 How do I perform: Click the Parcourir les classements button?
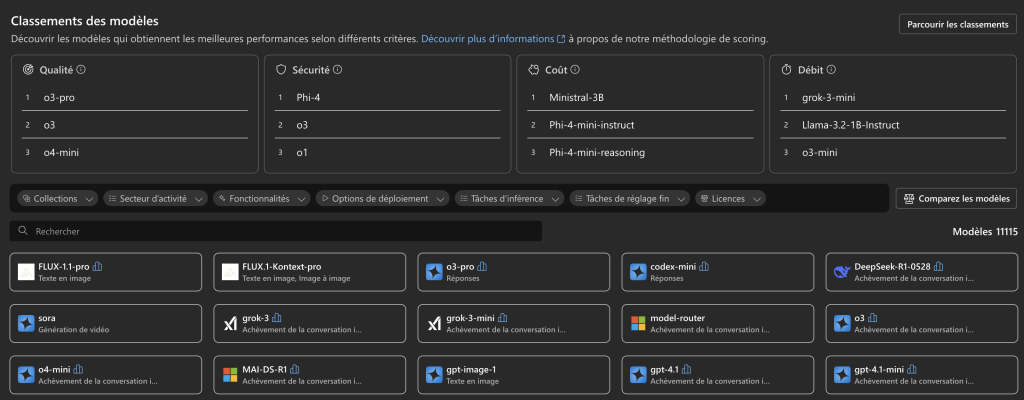pos(957,24)
